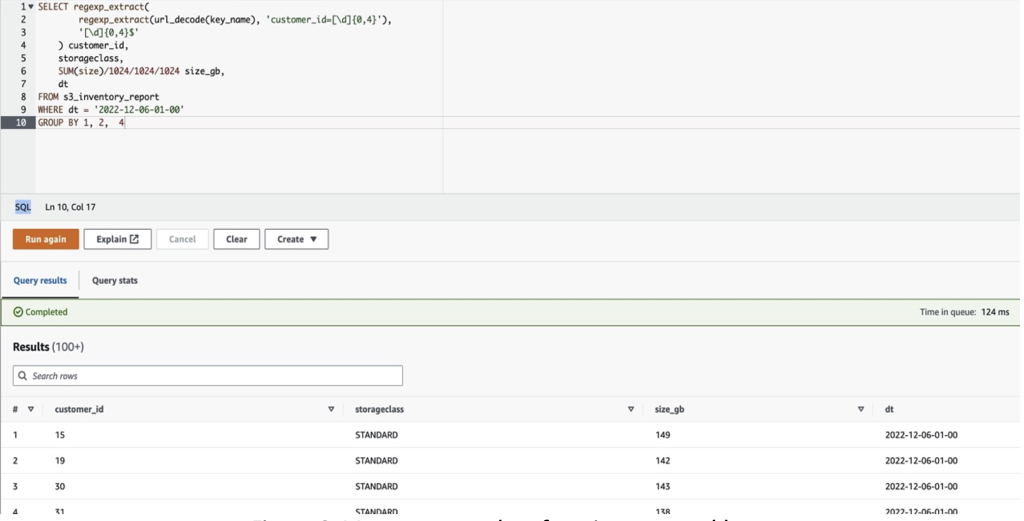Collapse the code fold arrow on line 1
This screenshot has width=1024, height=521.
pyautogui.click(x=31, y=7)
